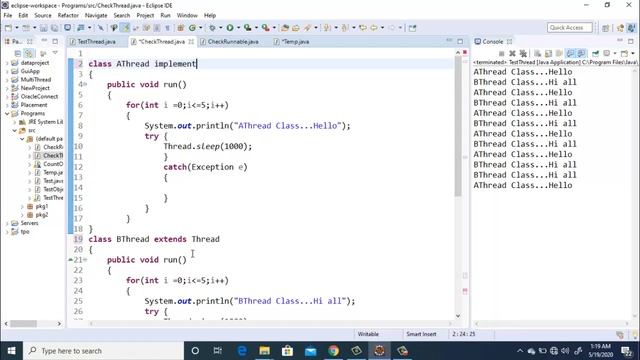
Task: Click the Save All toolbar icon
Action: coord(54,28)
